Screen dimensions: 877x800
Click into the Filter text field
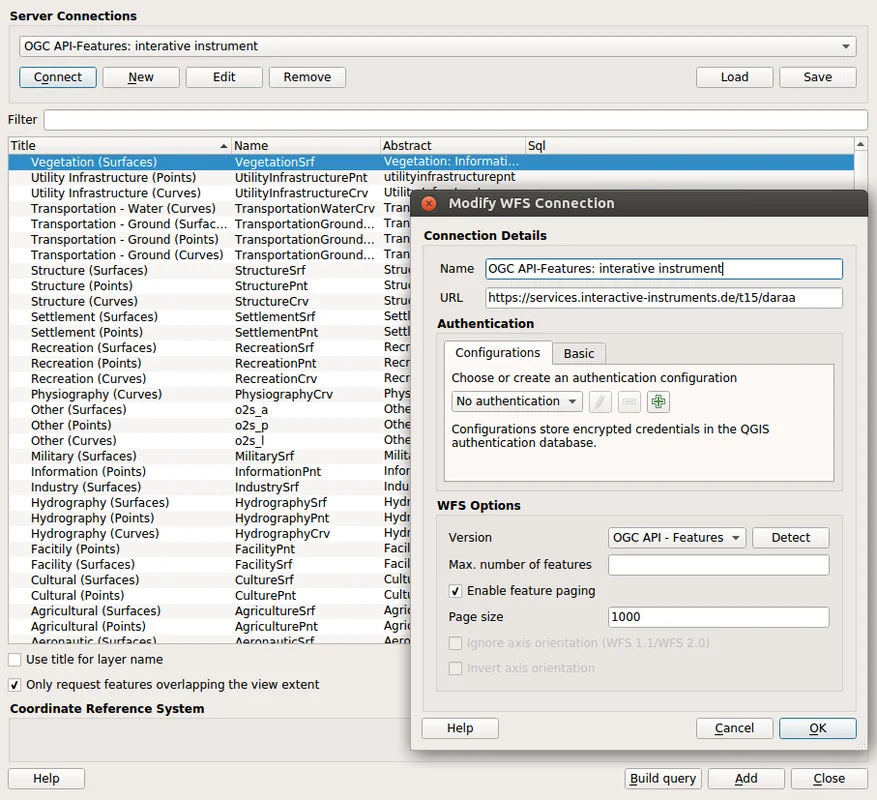[455, 120]
